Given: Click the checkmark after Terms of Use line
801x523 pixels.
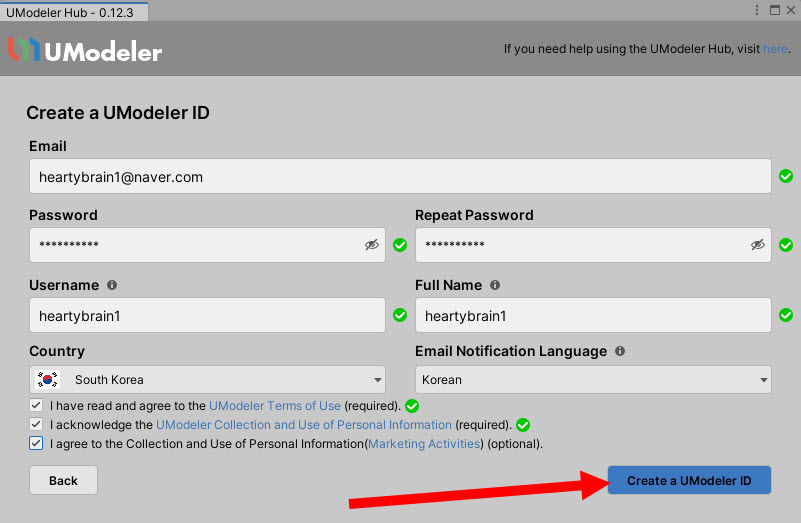Looking at the screenshot, I should point(412,406).
